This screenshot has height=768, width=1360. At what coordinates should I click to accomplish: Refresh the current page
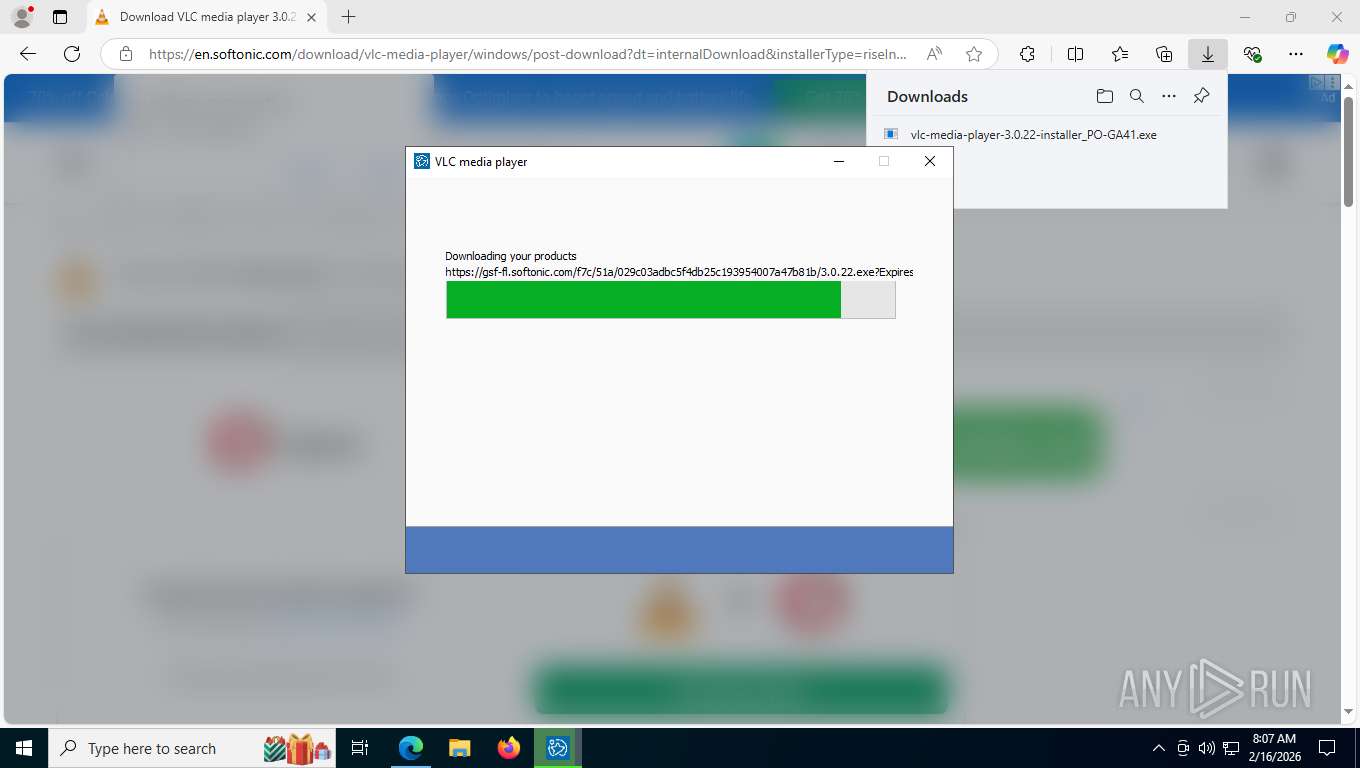(72, 54)
